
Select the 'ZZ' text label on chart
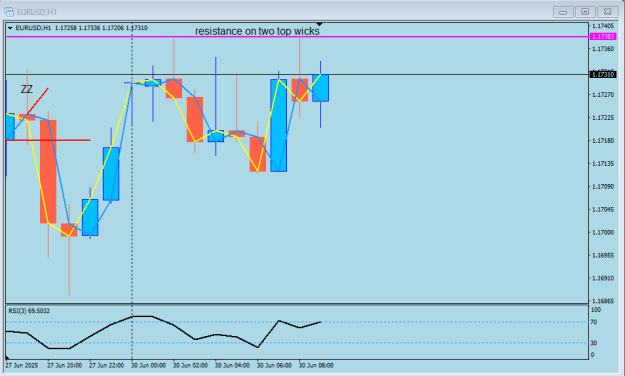click(27, 89)
